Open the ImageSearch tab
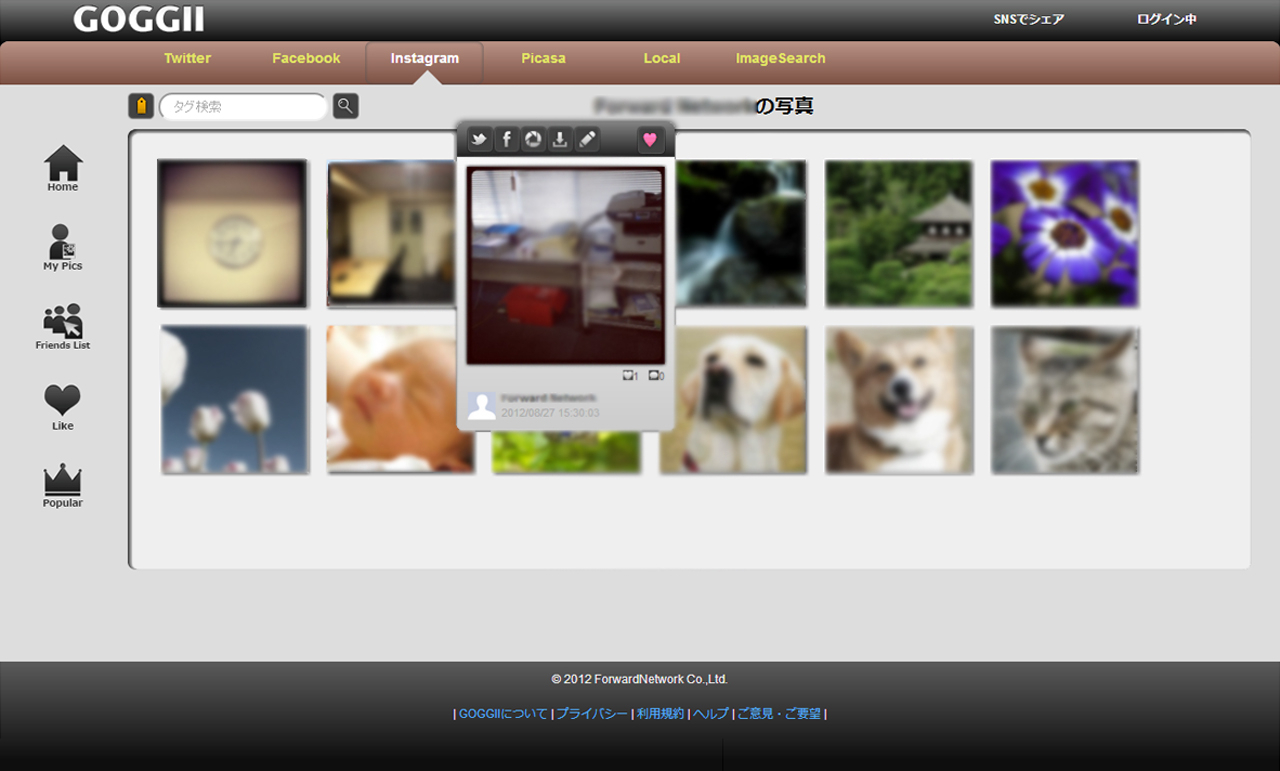The image size is (1280, 771). click(781, 58)
